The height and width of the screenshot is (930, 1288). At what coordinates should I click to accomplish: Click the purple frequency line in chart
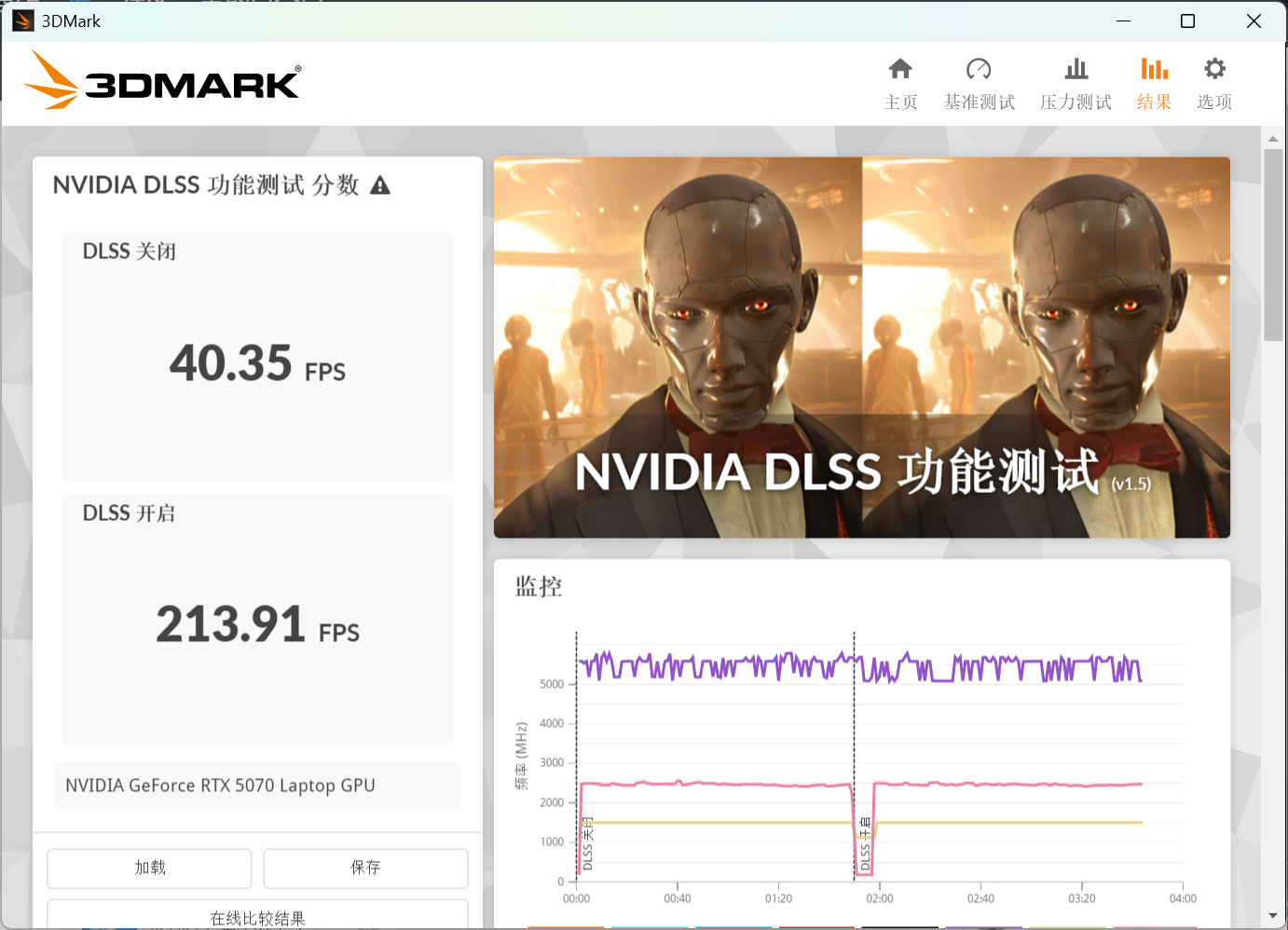tap(861, 666)
